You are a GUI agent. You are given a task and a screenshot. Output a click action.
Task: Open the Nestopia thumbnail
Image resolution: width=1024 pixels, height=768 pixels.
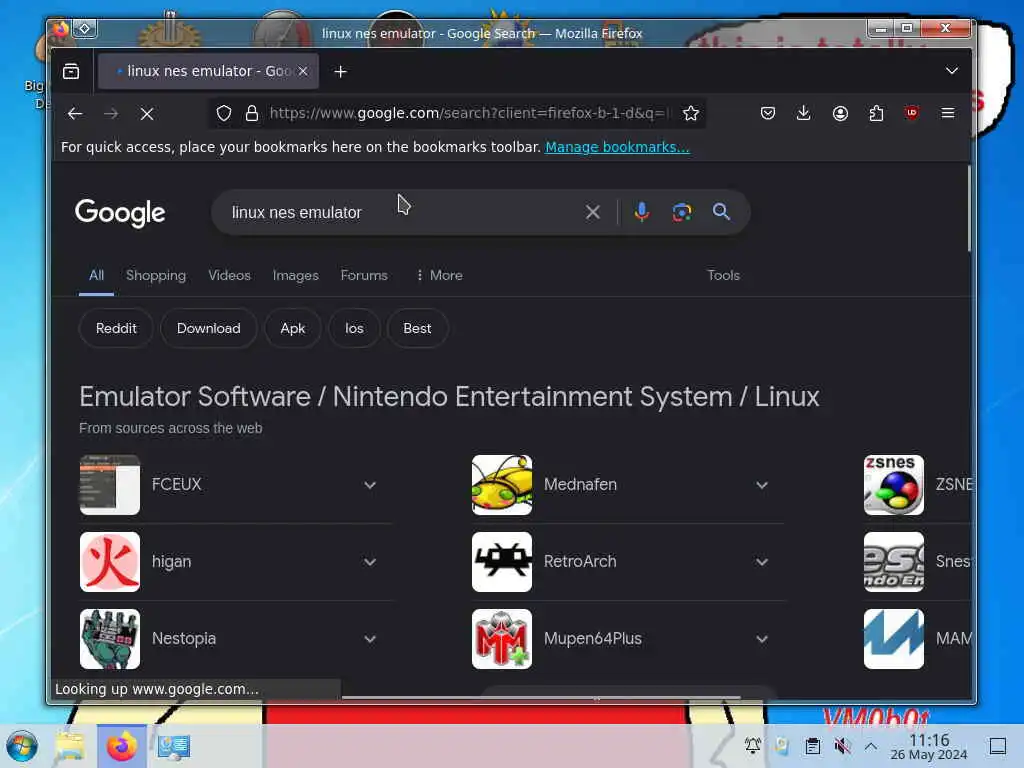(x=110, y=639)
